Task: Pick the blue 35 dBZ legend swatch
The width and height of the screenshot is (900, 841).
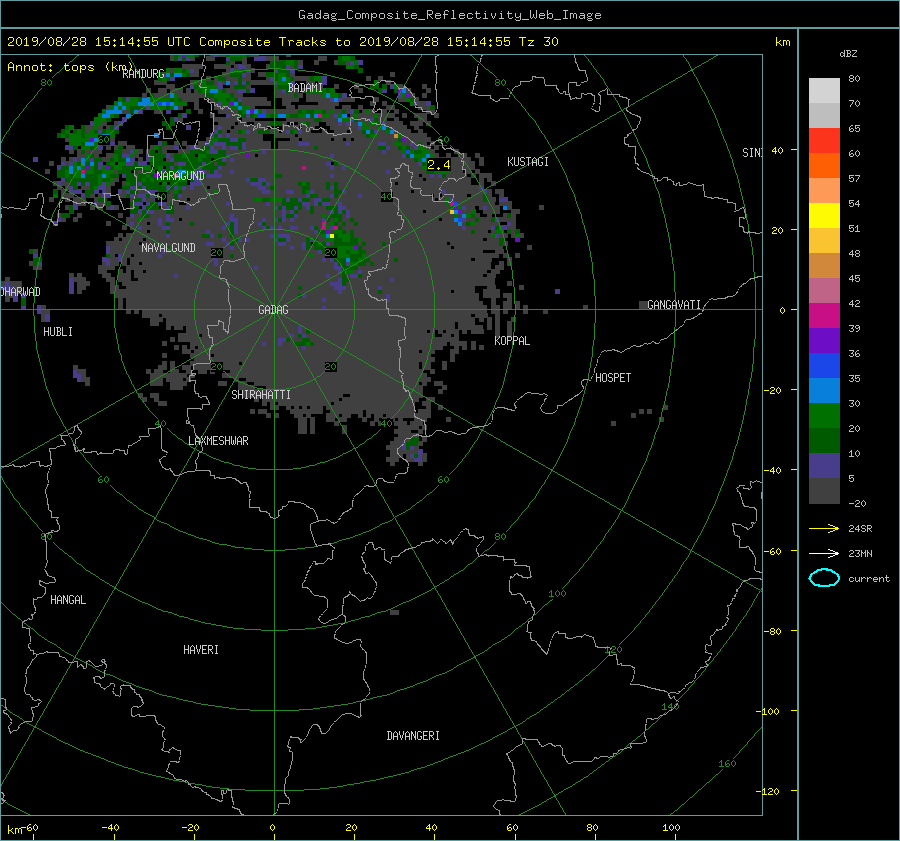Action: [x=824, y=366]
